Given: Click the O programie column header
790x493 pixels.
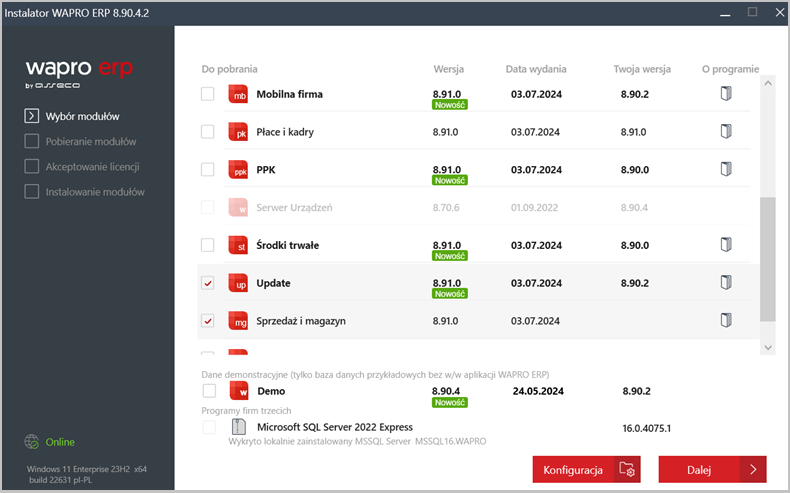Looking at the screenshot, I should tap(730, 69).
